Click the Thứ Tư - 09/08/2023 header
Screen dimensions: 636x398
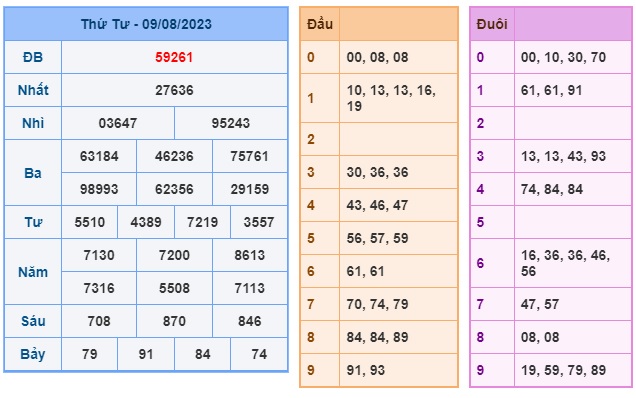[x=146, y=24]
